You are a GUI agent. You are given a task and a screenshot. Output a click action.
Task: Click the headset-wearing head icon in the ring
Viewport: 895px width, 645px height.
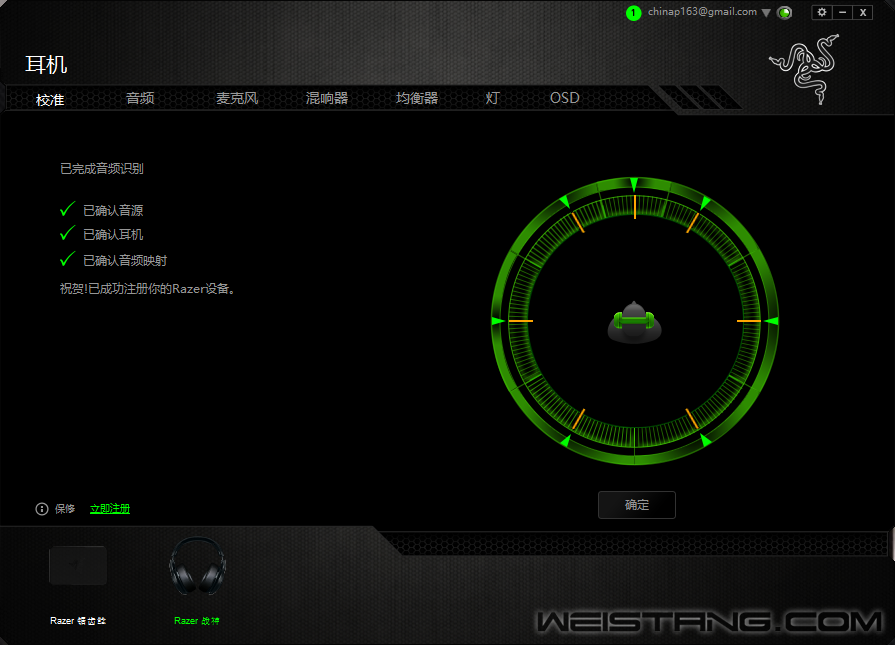[634, 322]
